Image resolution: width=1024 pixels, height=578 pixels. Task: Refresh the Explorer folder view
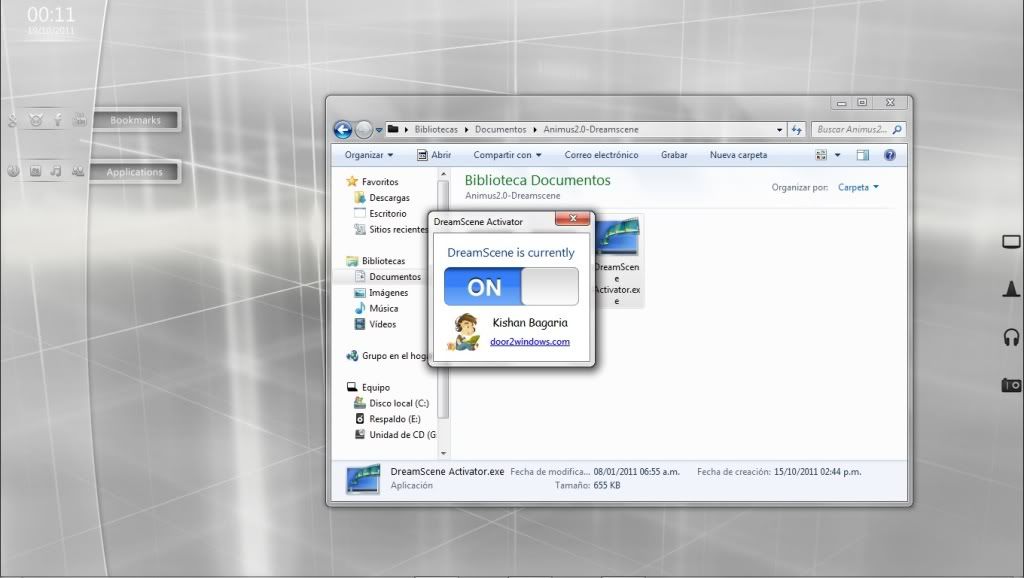[796, 130]
